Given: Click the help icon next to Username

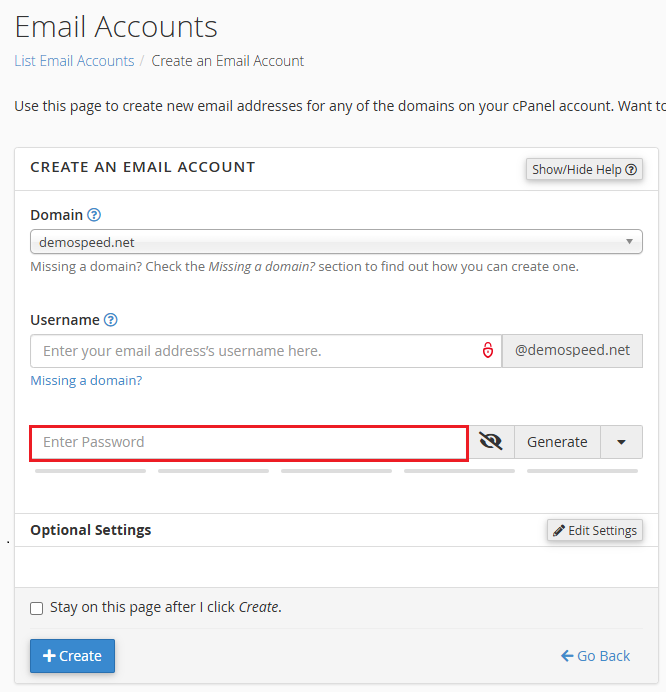Looking at the screenshot, I should (111, 320).
